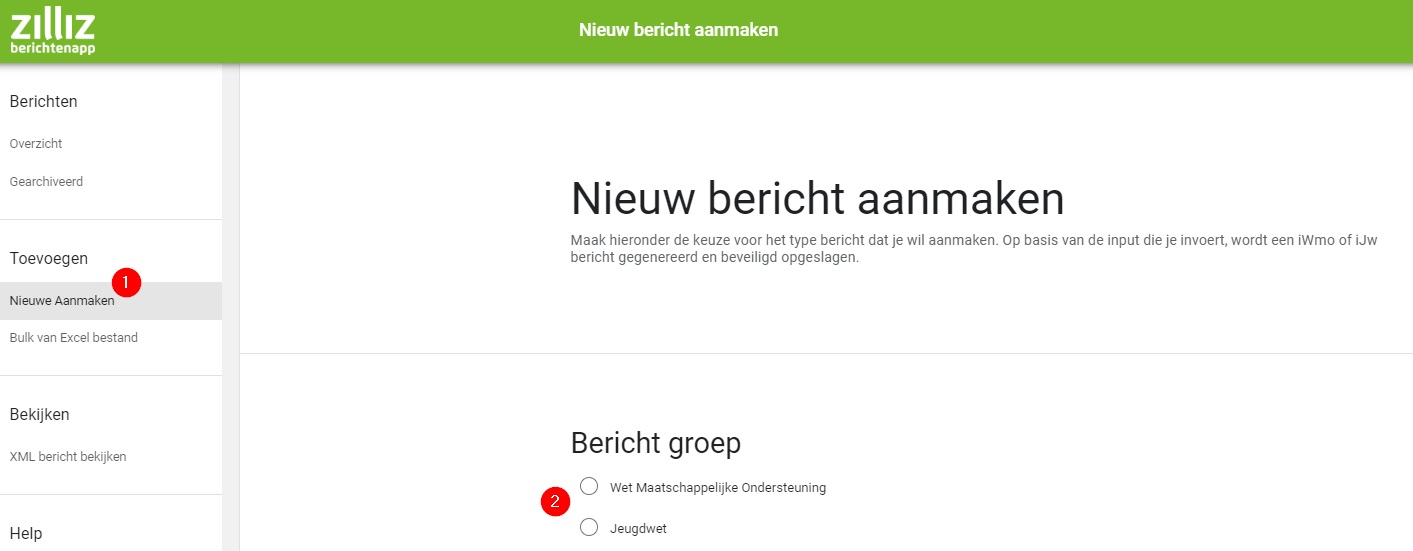The image size is (1413, 551).
Task: Select the Jeugdwet radio button
Action: (589, 527)
